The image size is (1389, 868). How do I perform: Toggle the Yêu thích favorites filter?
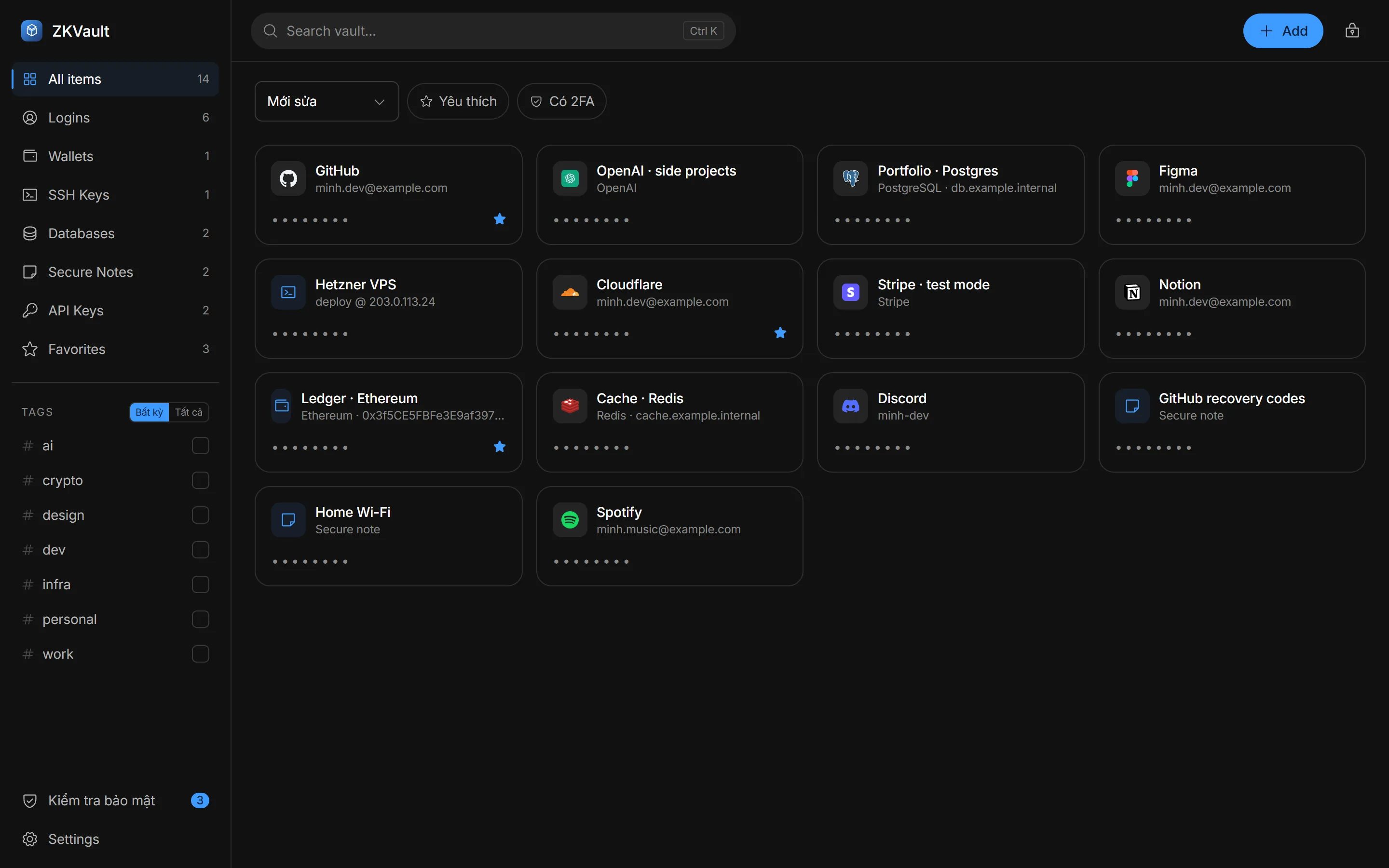tap(458, 101)
